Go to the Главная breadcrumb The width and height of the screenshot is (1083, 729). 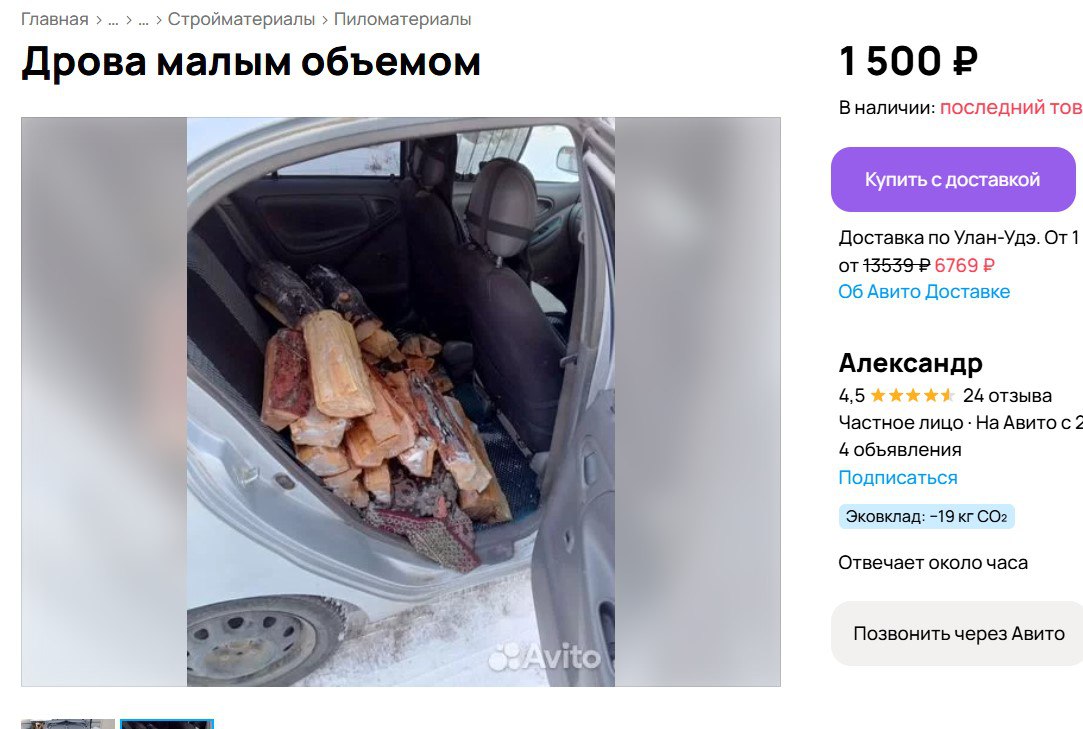coord(55,19)
